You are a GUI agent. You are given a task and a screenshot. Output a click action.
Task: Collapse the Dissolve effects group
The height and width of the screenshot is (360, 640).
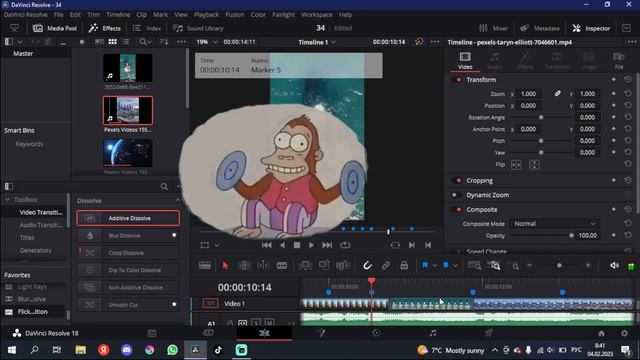[x=178, y=200]
